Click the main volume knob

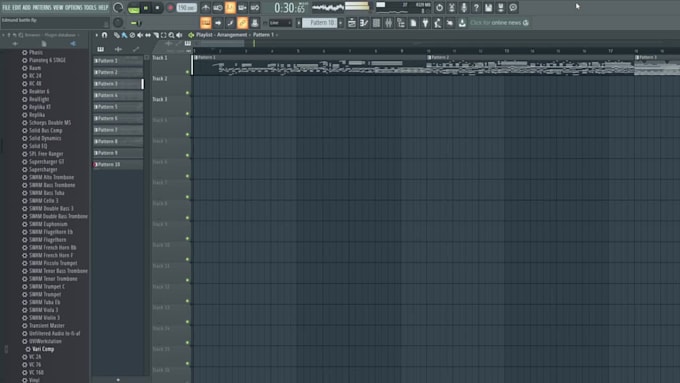(x=118, y=8)
